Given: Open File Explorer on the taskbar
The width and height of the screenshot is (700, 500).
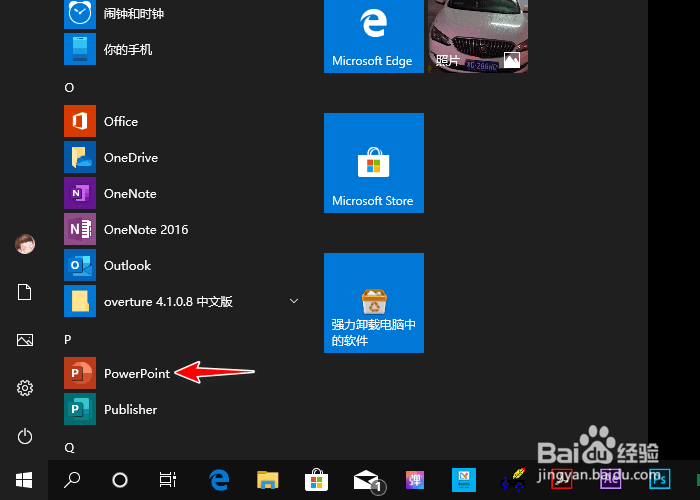Looking at the screenshot, I should tap(268, 480).
